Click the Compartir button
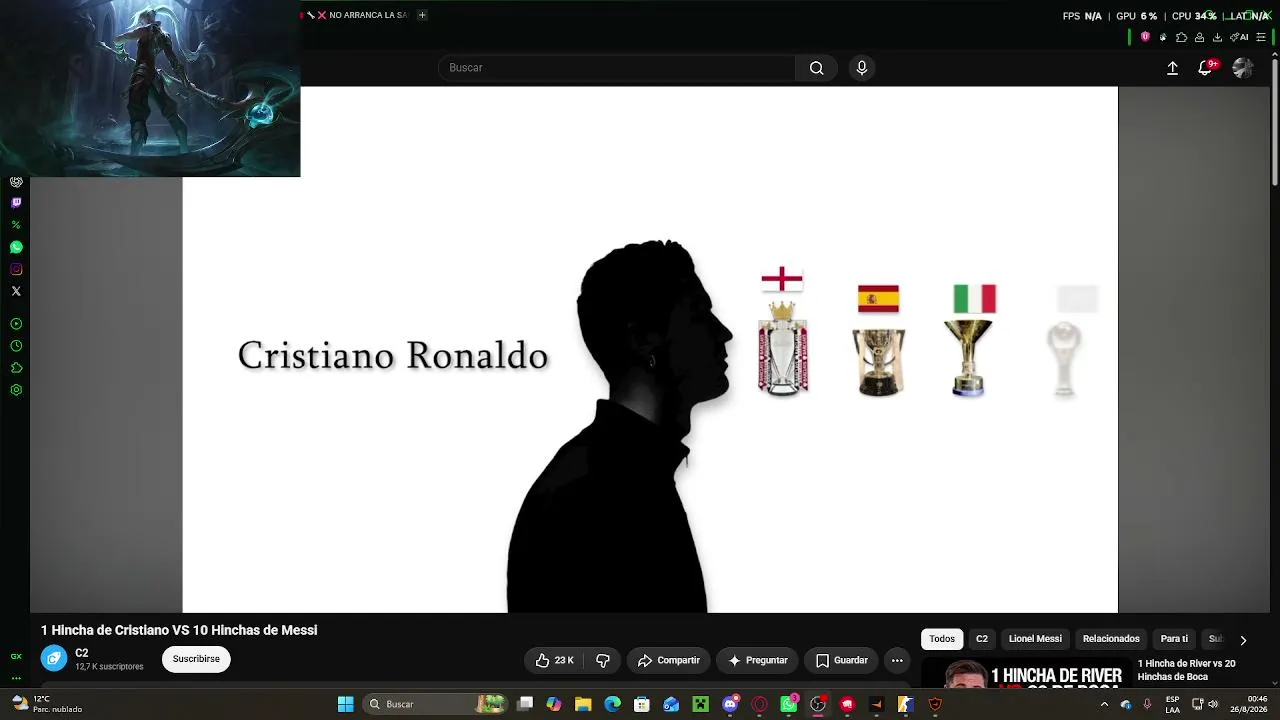 coord(669,660)
